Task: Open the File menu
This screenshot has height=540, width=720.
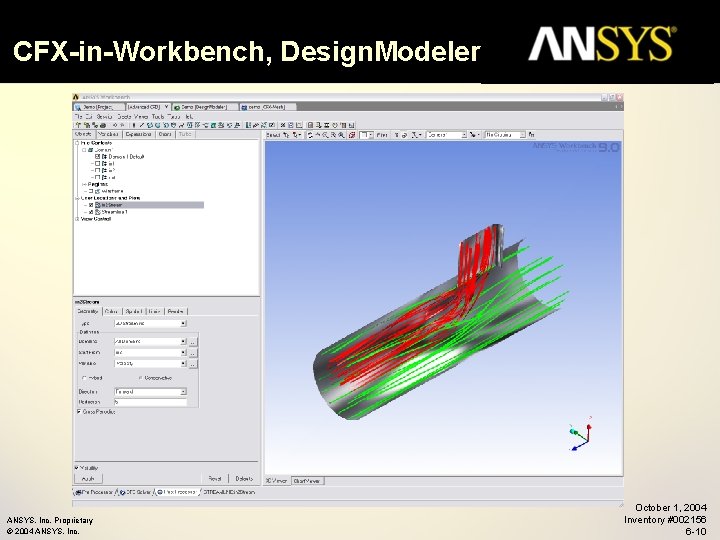Action: click(x=79, y=117)
